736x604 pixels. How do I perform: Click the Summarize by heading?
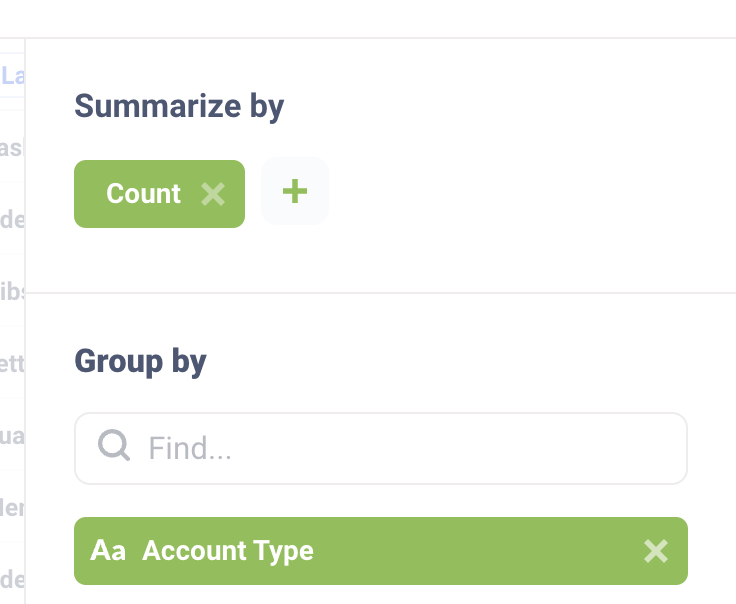(179, 106)
